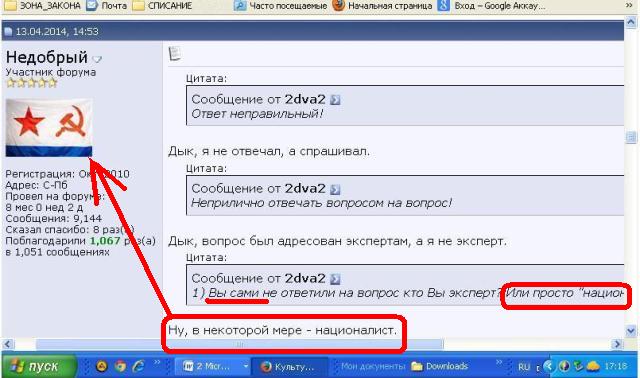Open the ЗОНА_ЗАКОНА bookmarks folder
The height and width of the screenshot is (378, 640).
pyautogui.click(x=42, y=5)
